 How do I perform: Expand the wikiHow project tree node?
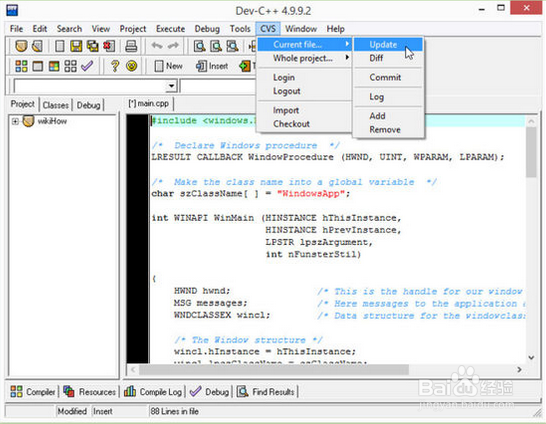pyautogui.click(x=15, y=121)
